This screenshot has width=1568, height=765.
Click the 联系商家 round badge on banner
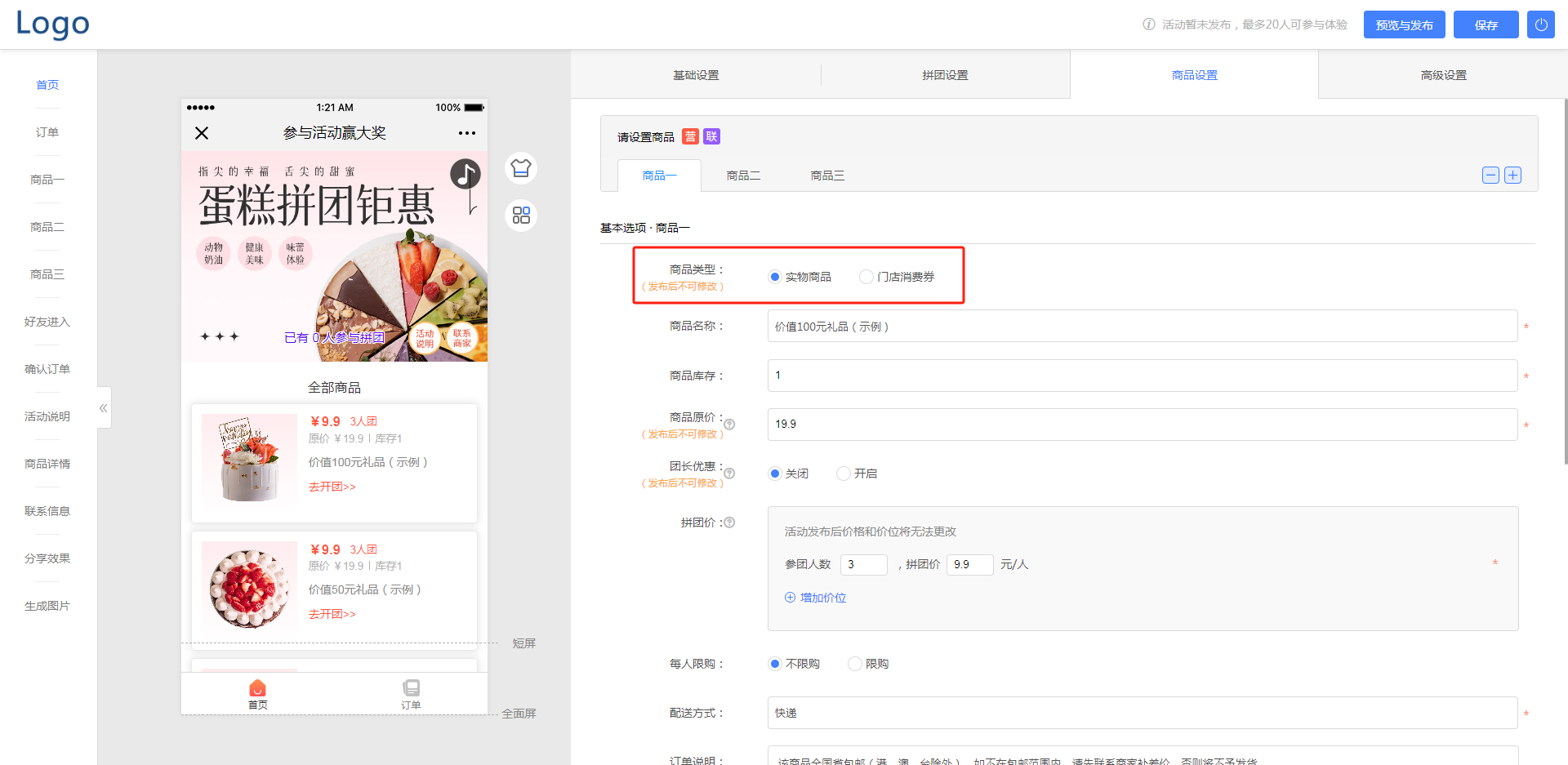(x=461, y=339)
